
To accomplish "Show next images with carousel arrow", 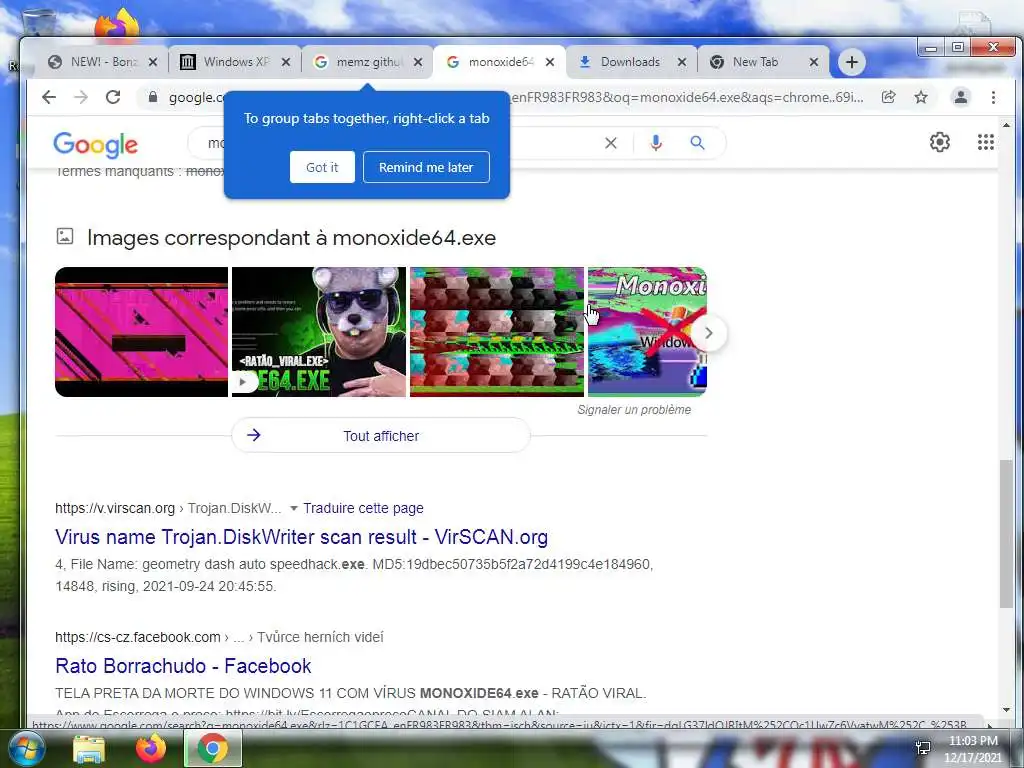I will (x=709, y=333).
